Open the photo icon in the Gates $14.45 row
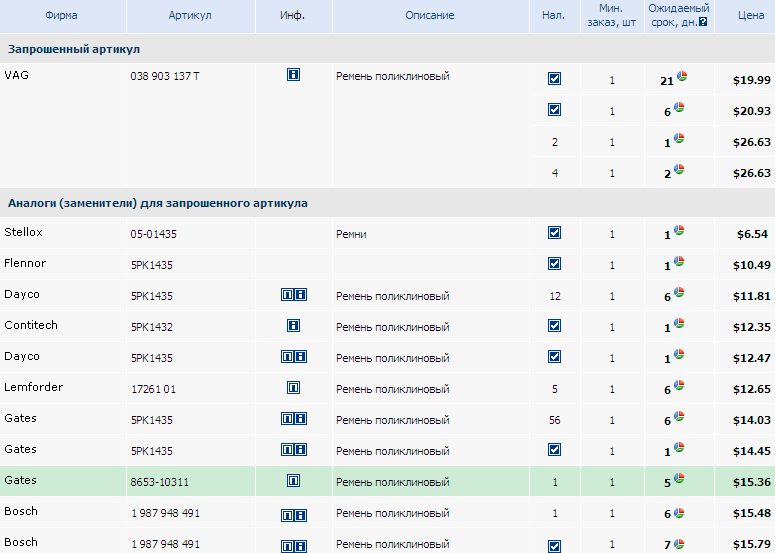This screenshot has height=553, width=775. [287, 449]
